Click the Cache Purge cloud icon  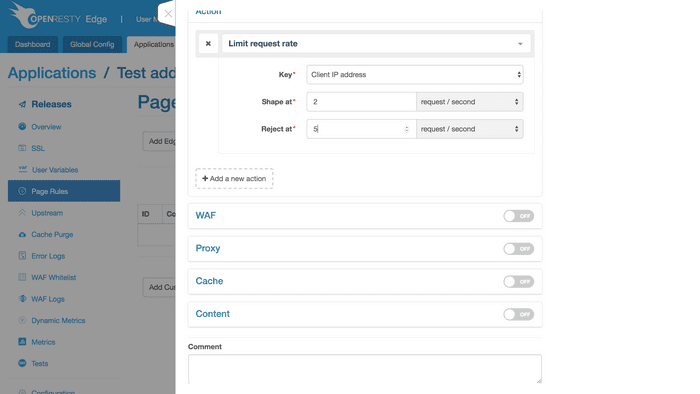click(x=22, y=234)
